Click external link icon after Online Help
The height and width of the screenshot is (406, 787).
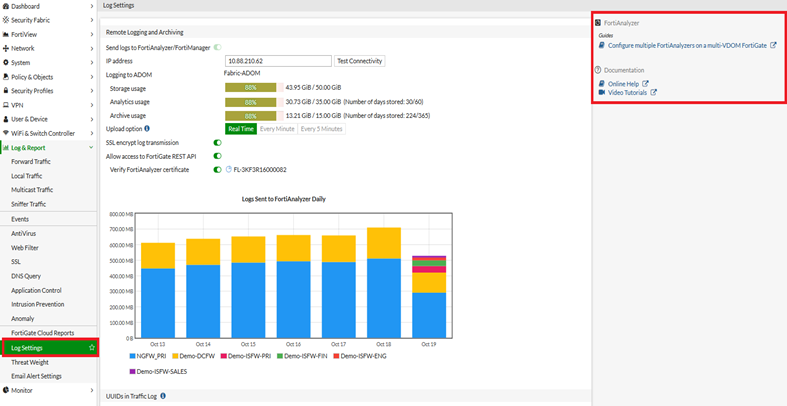point(645,84)
